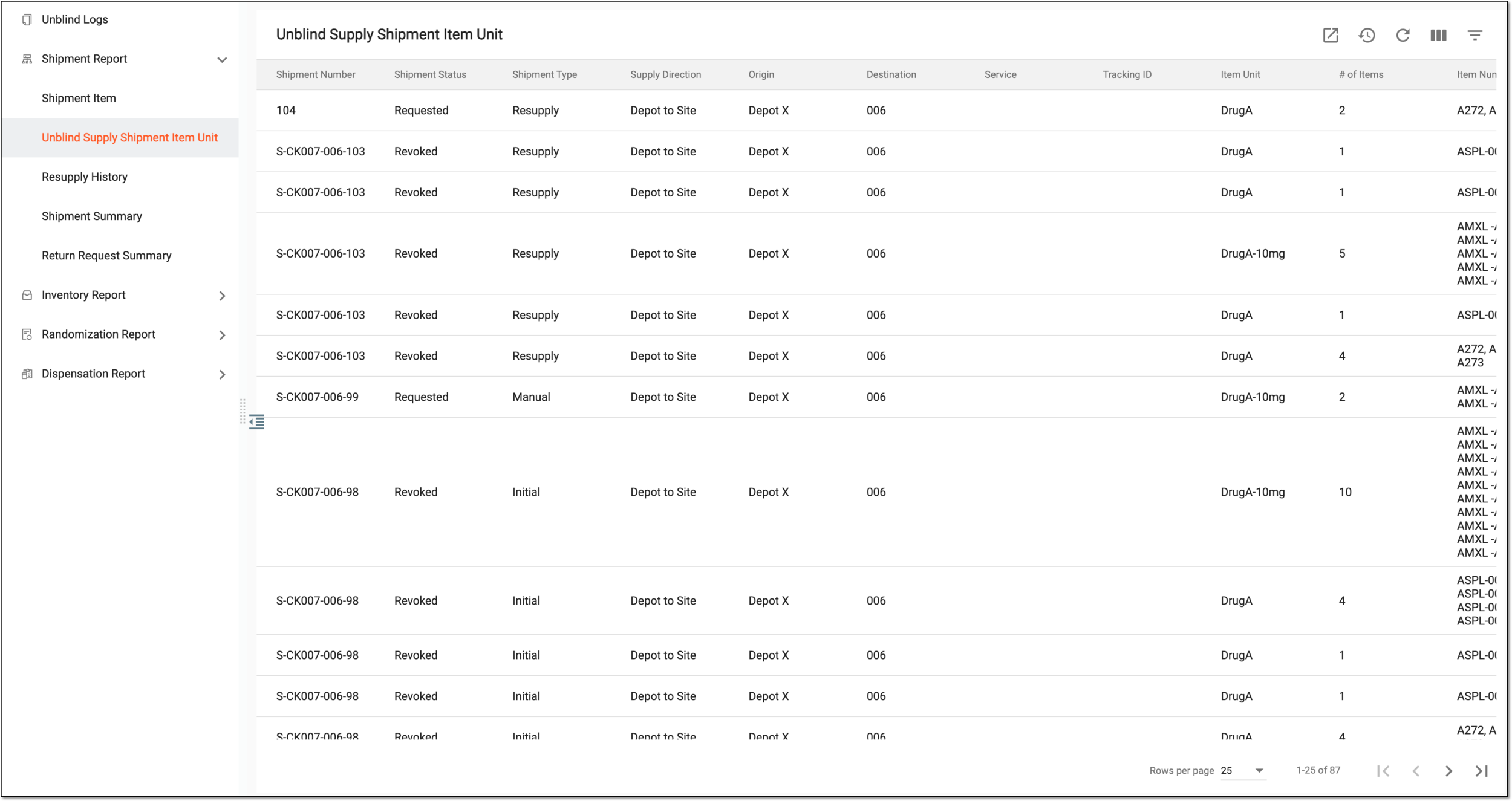This screenshot has width=1512, height=801.
Task: Sort by Origin column header
Action: [x=761, y=74]
